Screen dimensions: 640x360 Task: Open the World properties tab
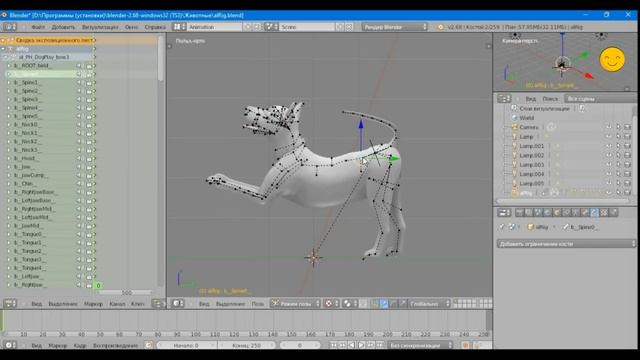(x=547, y=212)
